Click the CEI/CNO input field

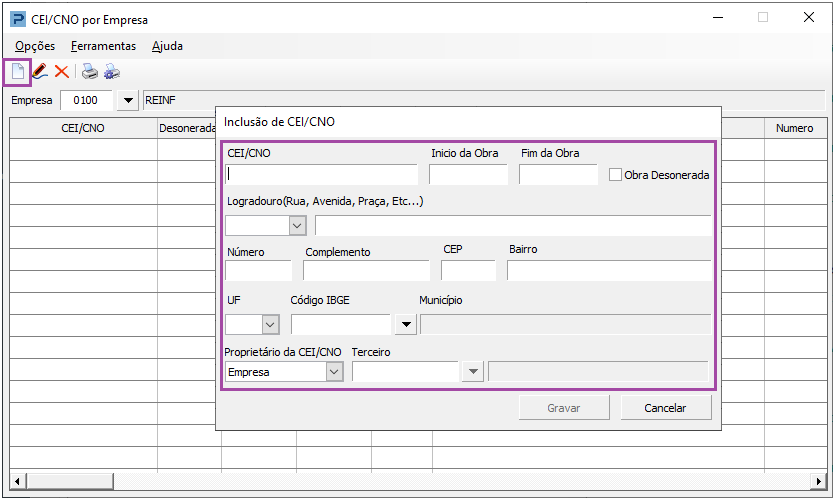click(x=321, y=175)
